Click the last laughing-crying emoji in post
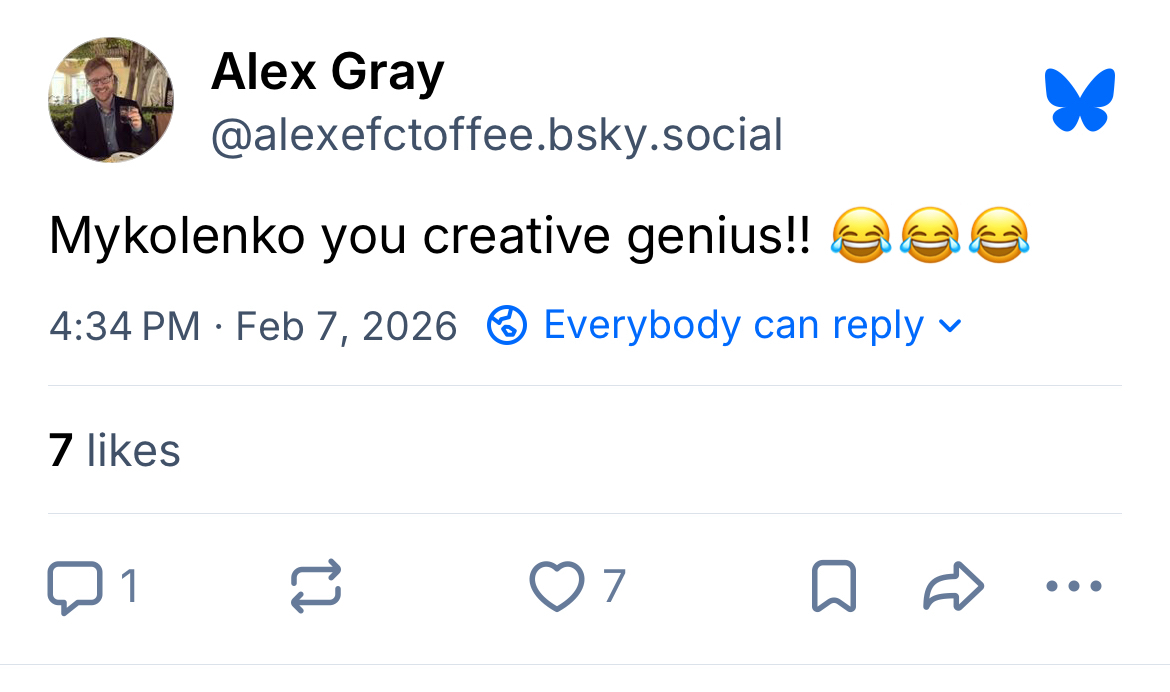 pyautogui.click(x=998, y=237)
